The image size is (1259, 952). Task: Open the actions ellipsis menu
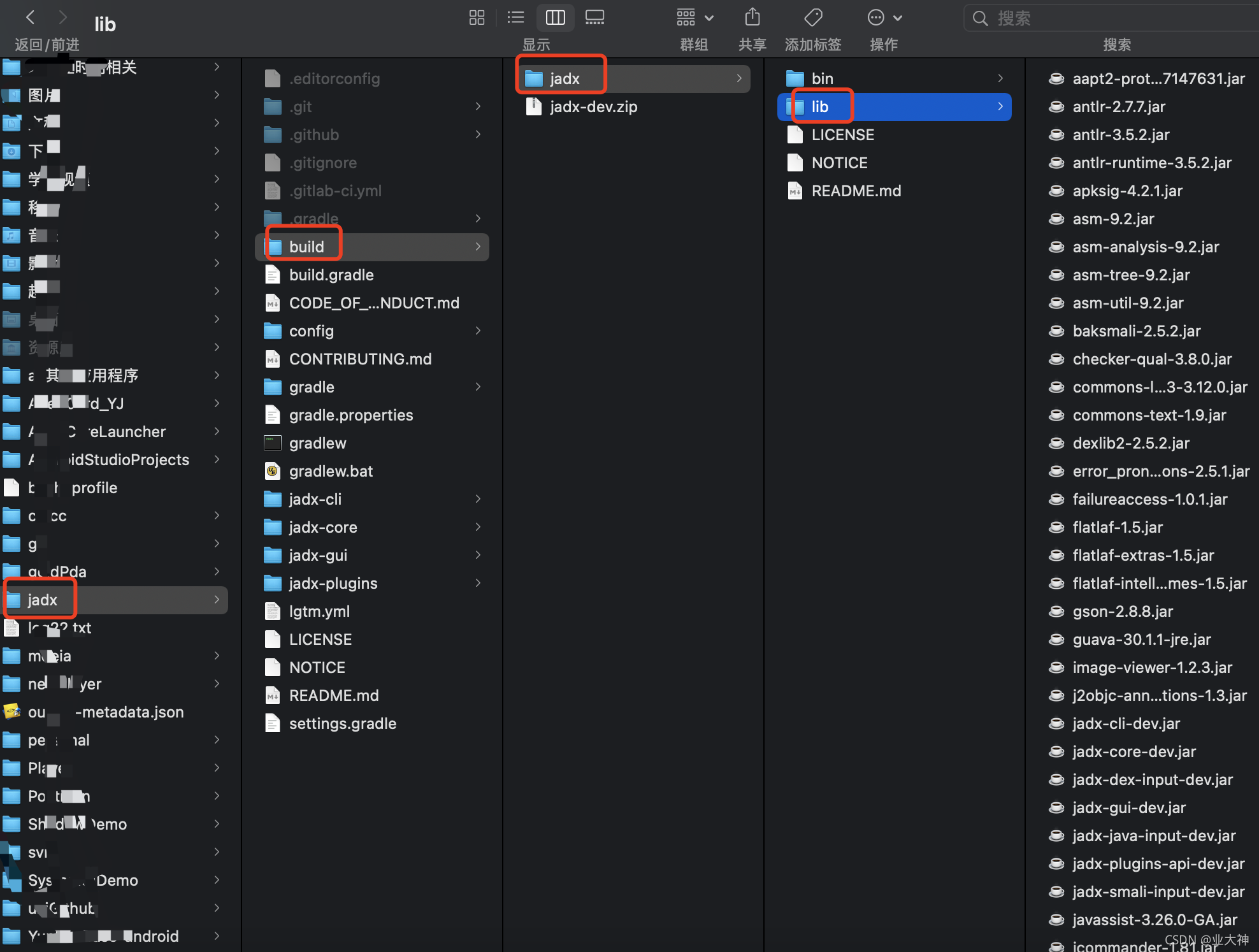coord(884,17)
